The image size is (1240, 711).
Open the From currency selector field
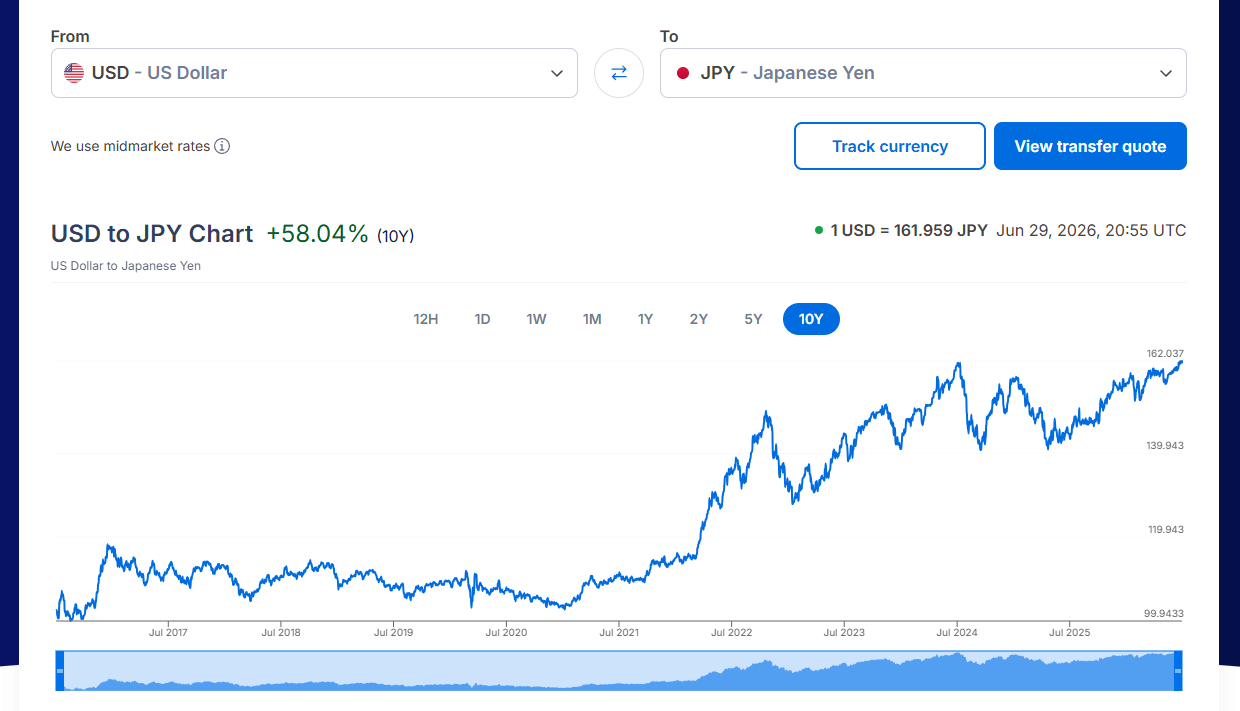pos(314,73)
